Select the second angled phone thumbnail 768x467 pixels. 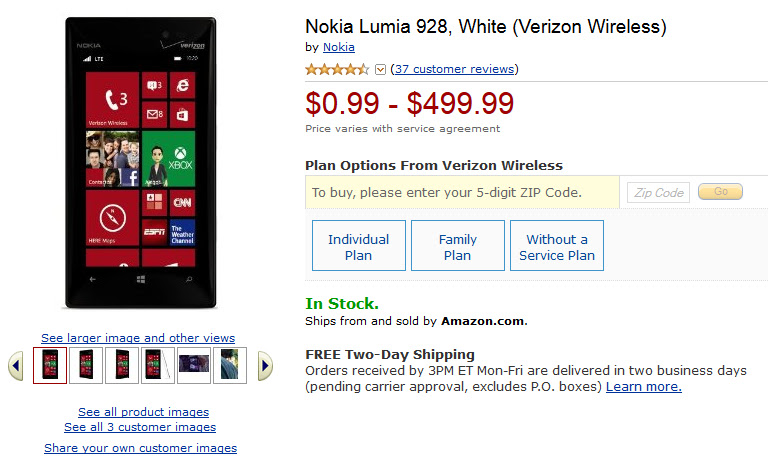coord(86,366)
